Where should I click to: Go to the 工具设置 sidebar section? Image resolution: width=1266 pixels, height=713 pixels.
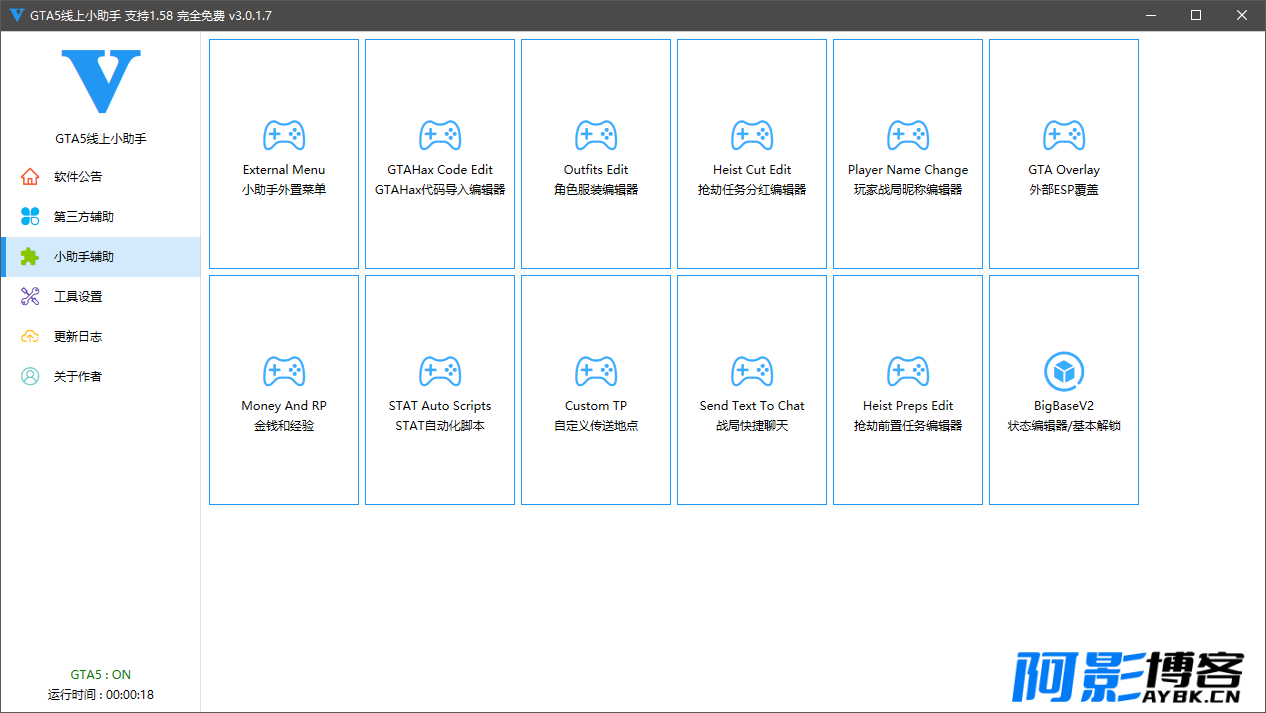click(x=100, y=297)
